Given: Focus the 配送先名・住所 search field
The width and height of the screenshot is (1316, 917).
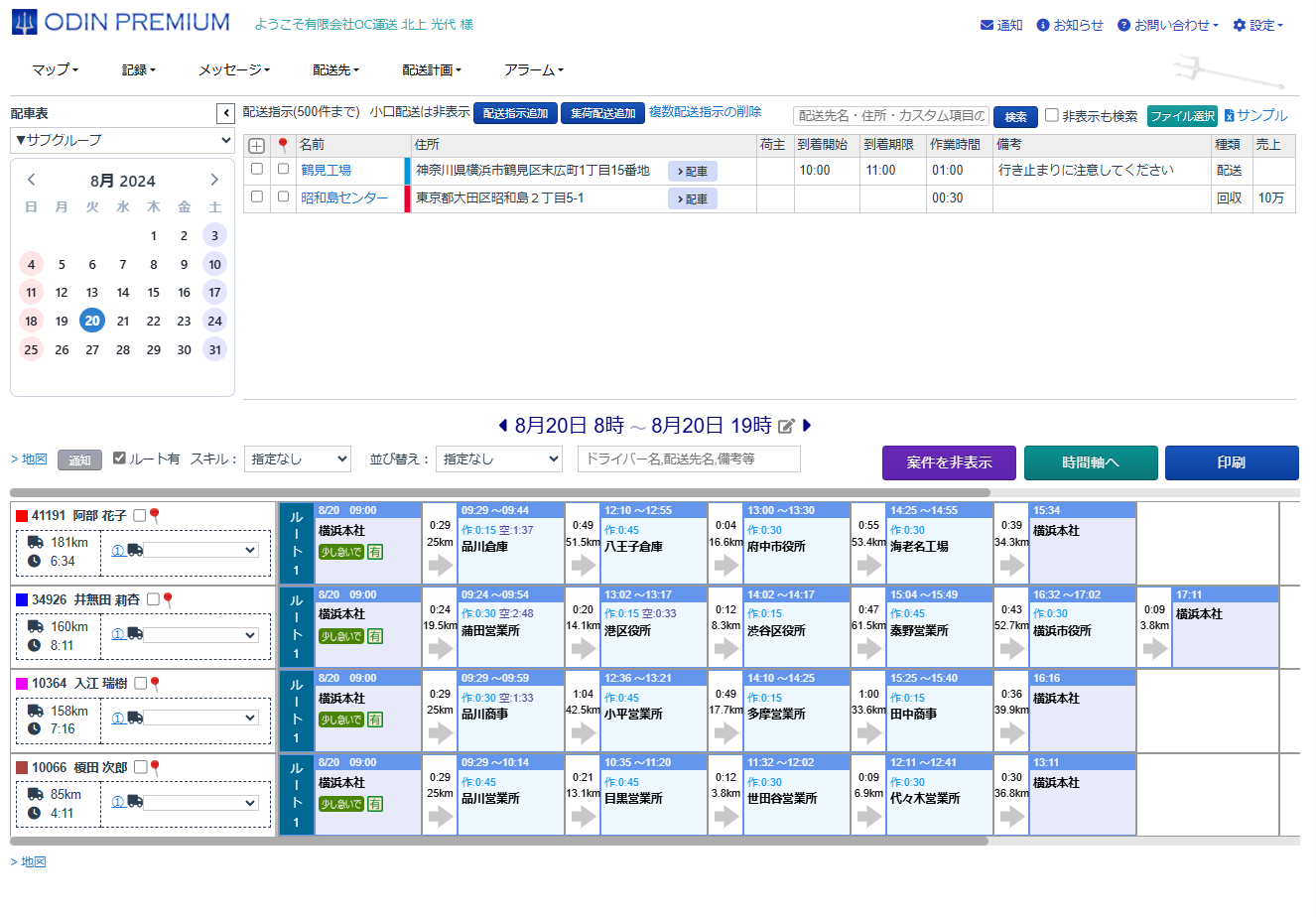Looking at the screenshot, I should click(891, 116).
